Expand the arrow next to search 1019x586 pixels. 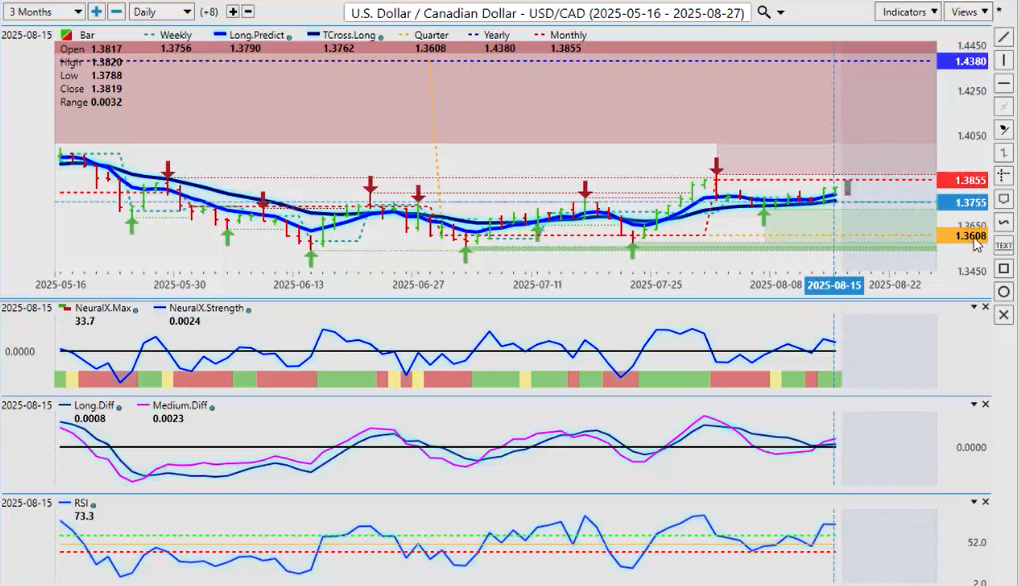click(x=781, y=12)
